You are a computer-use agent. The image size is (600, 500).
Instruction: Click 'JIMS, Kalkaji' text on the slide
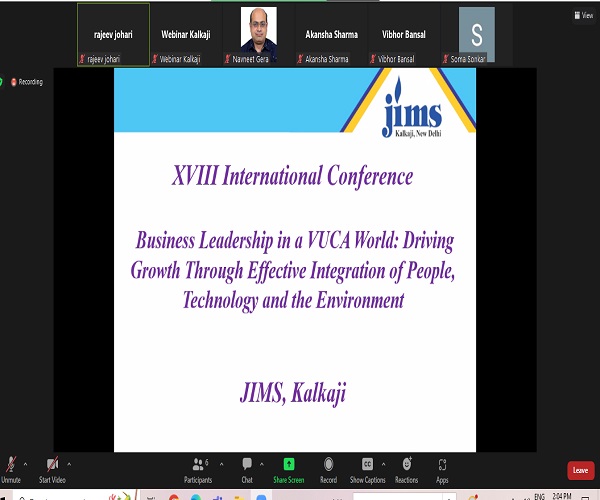pos(293,393)
